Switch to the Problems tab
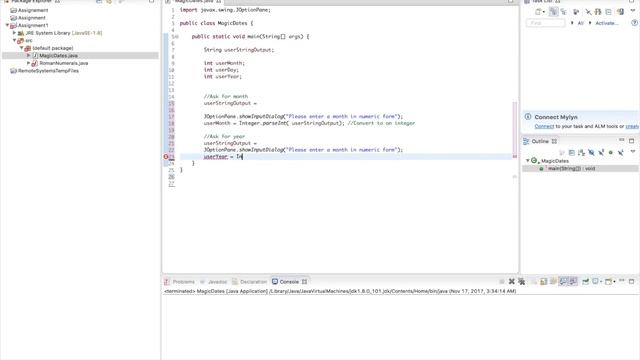This screenshot has width=640, height=360. tap(180, 282)
